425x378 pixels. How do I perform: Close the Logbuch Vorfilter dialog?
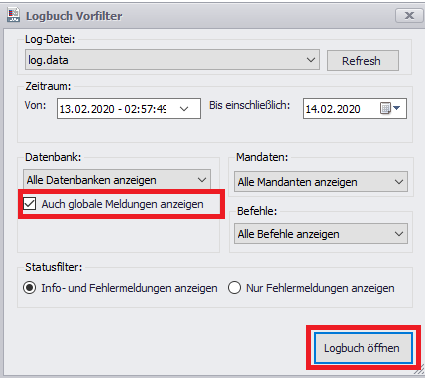409,15
